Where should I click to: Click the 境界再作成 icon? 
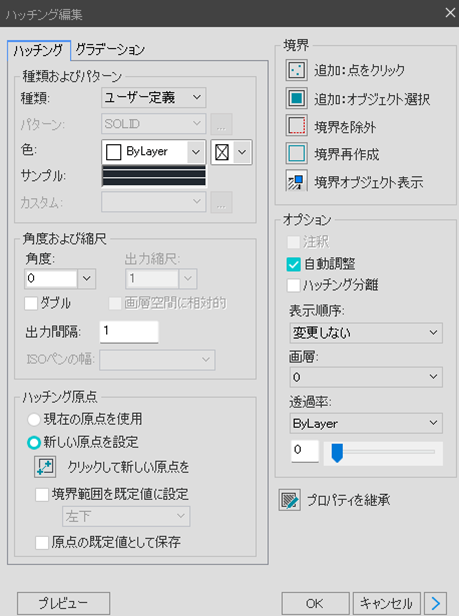[x=296, y=154]
